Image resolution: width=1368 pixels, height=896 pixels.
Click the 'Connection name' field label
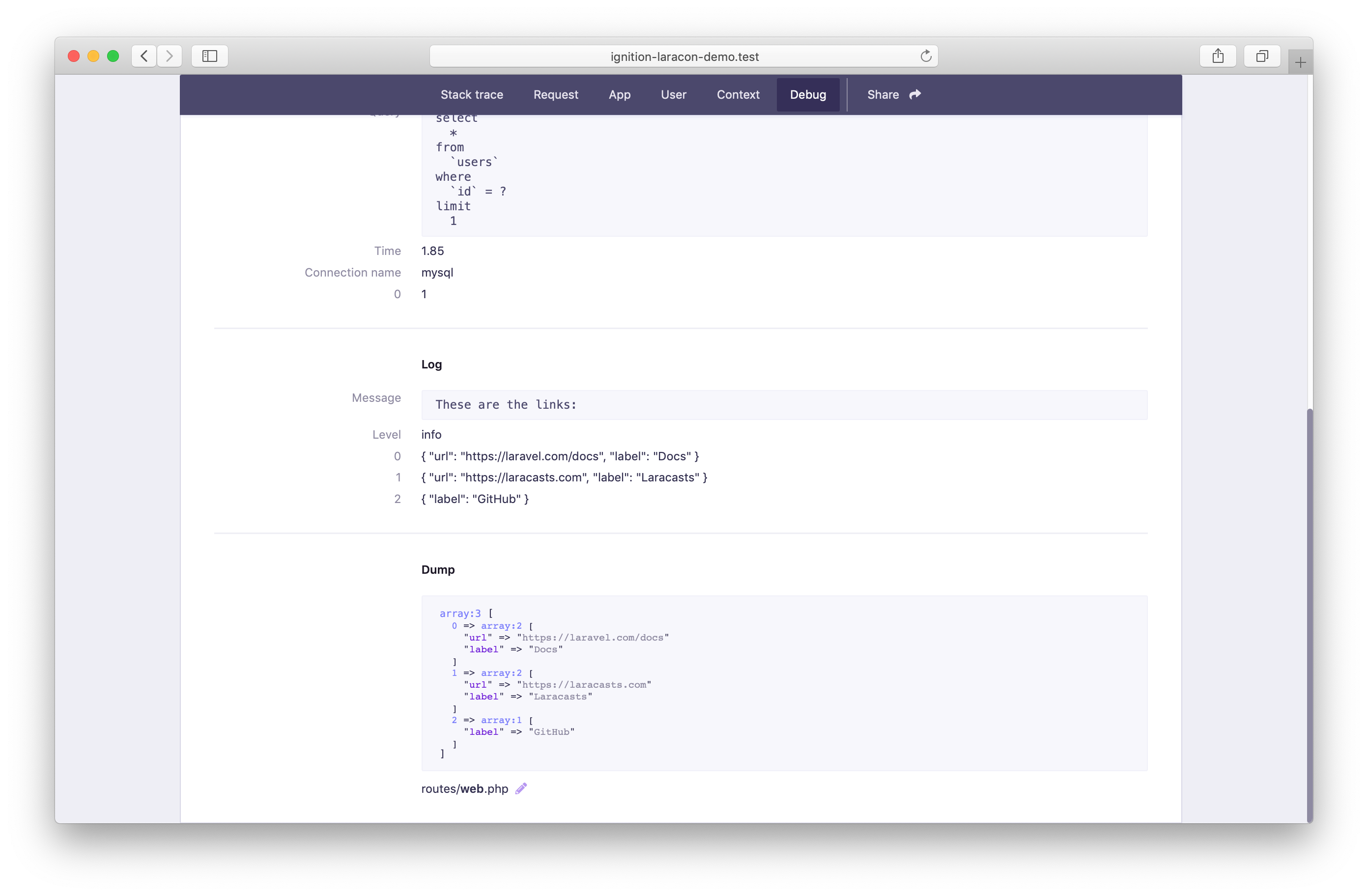click(x=353, y=273)
